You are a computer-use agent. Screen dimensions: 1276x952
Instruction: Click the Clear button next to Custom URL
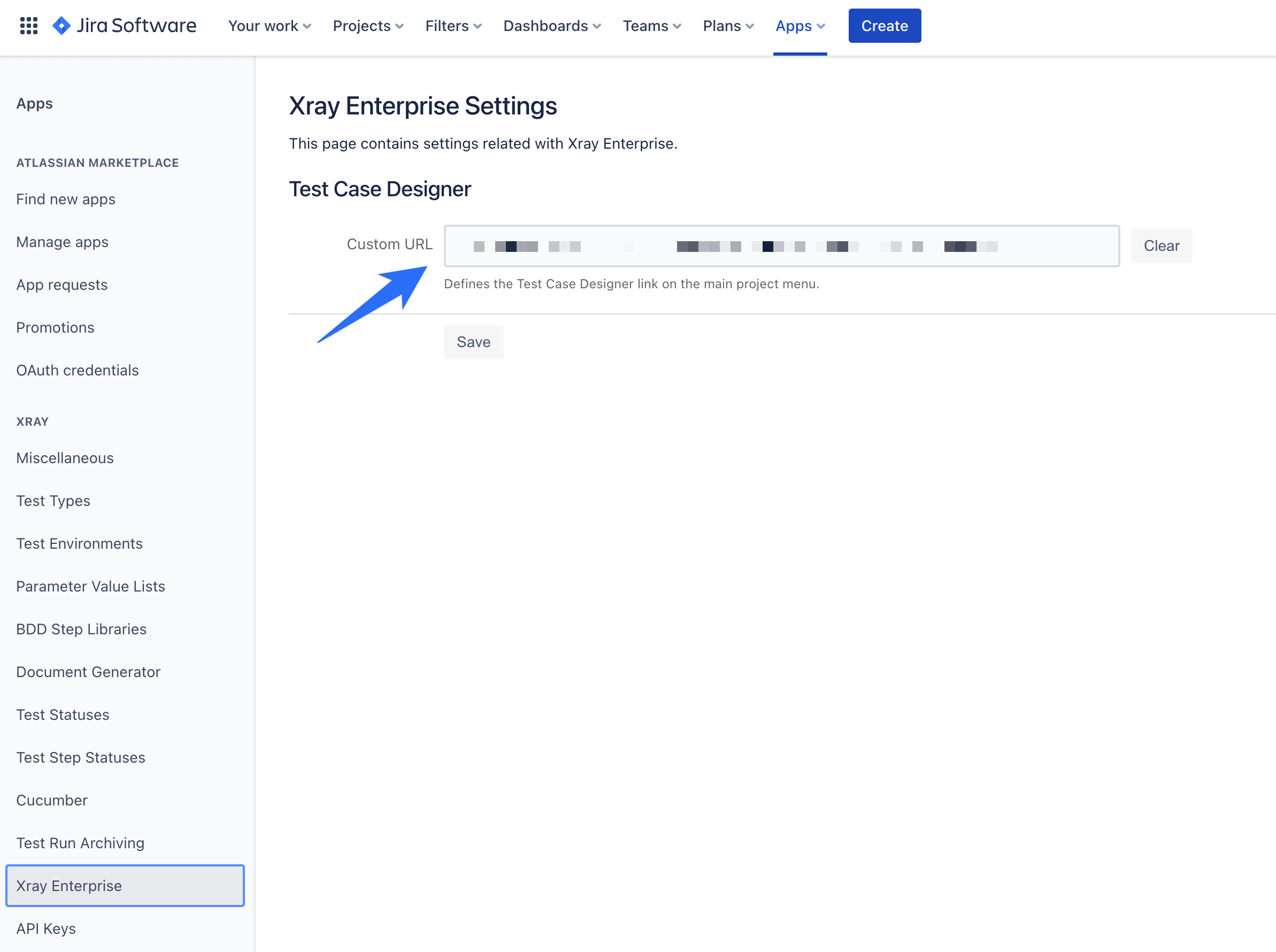1162,246
